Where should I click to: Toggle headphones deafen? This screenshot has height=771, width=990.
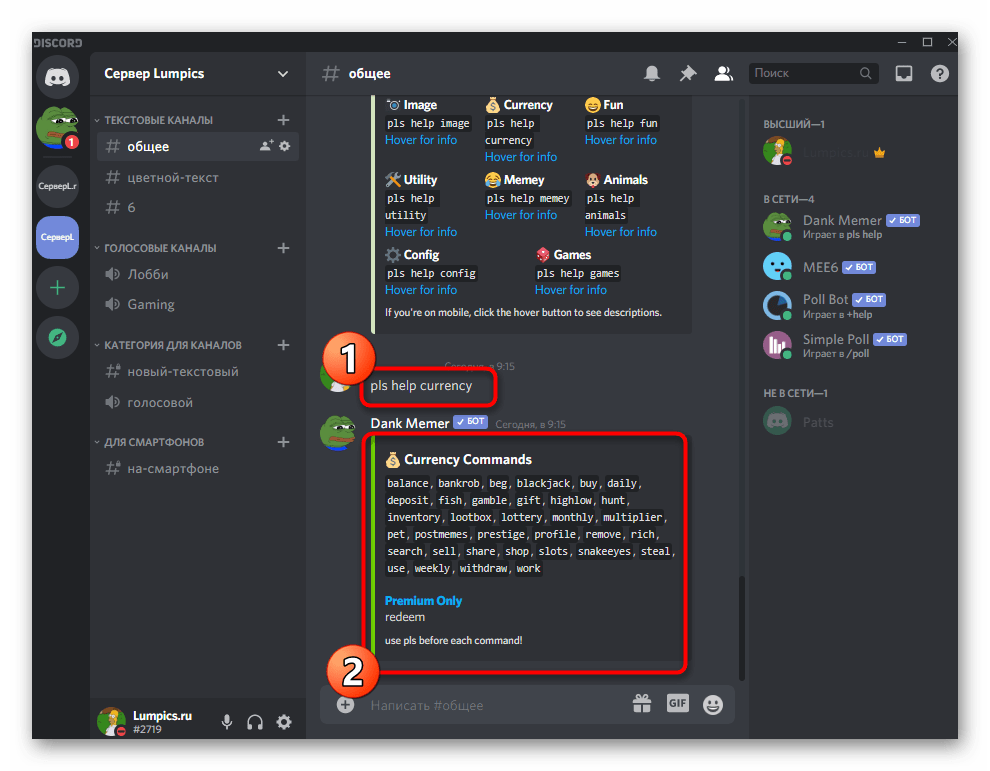[x=256, y=722]
